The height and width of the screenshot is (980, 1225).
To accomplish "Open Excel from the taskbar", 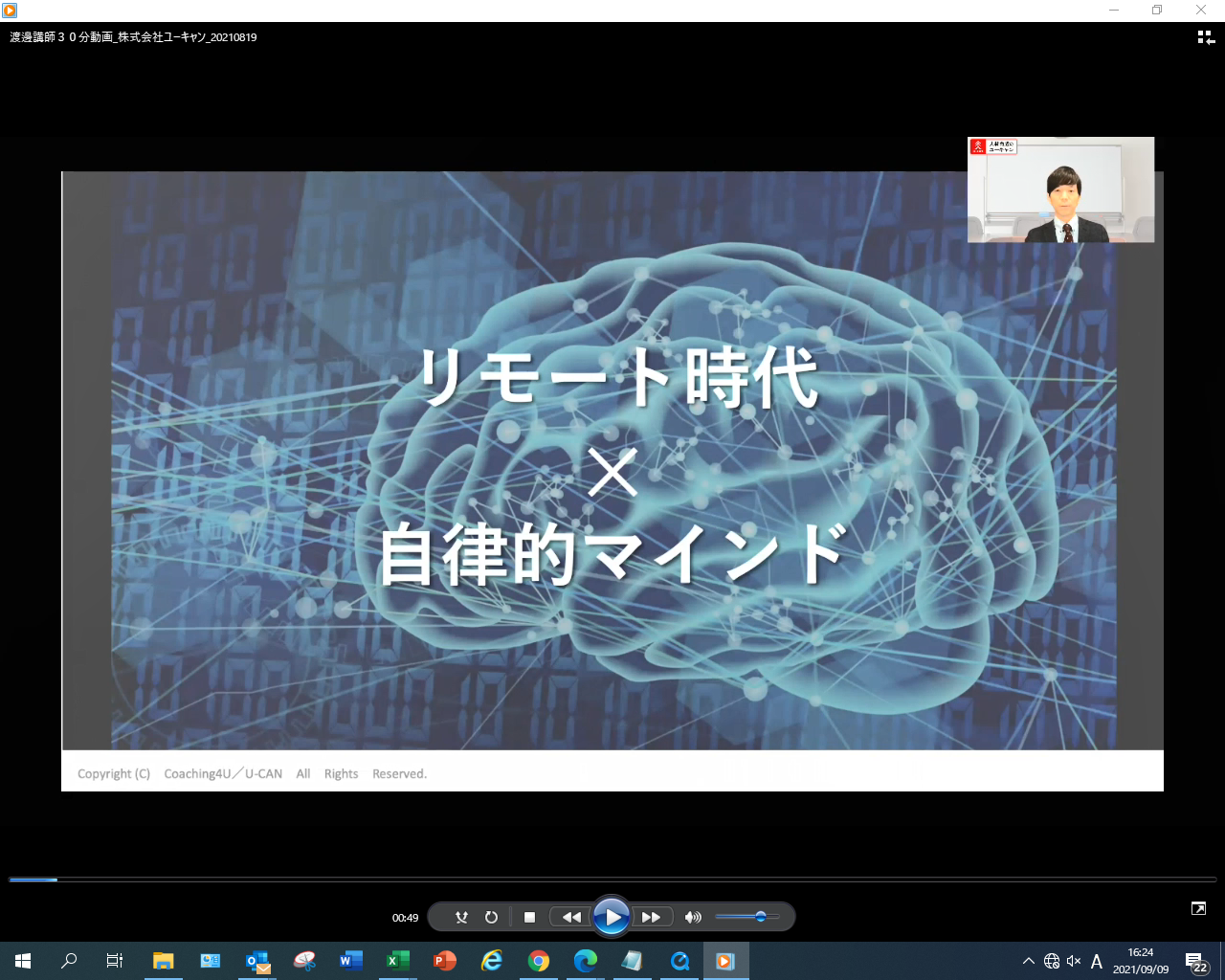I will pyautogui.click(x=397, y=961).
